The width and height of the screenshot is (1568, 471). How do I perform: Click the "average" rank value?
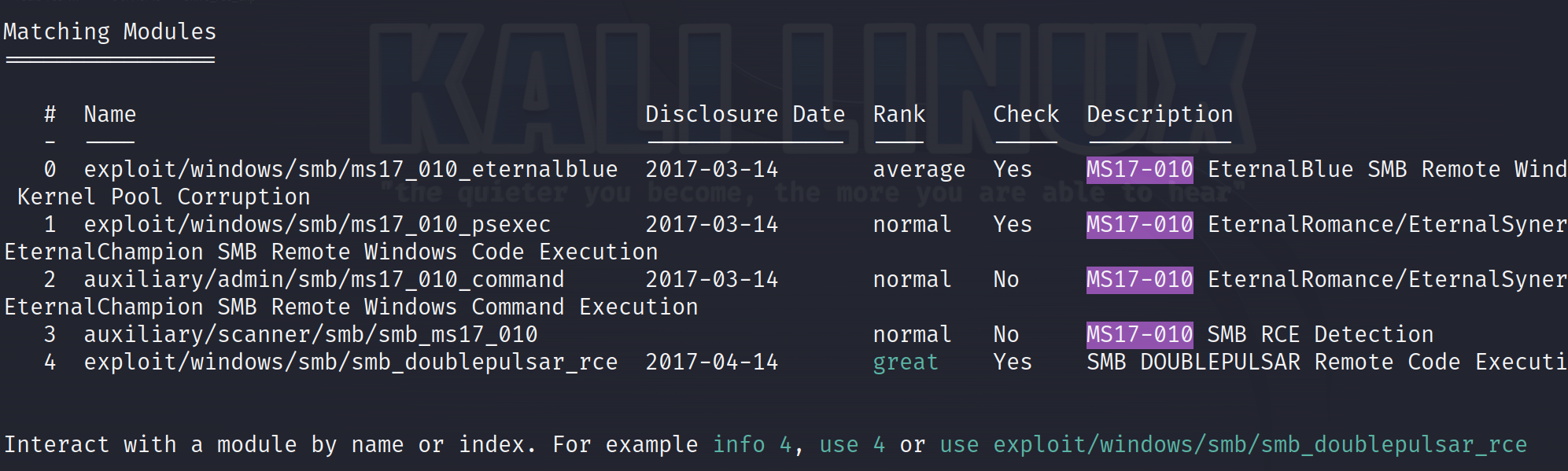click(918, 170)
